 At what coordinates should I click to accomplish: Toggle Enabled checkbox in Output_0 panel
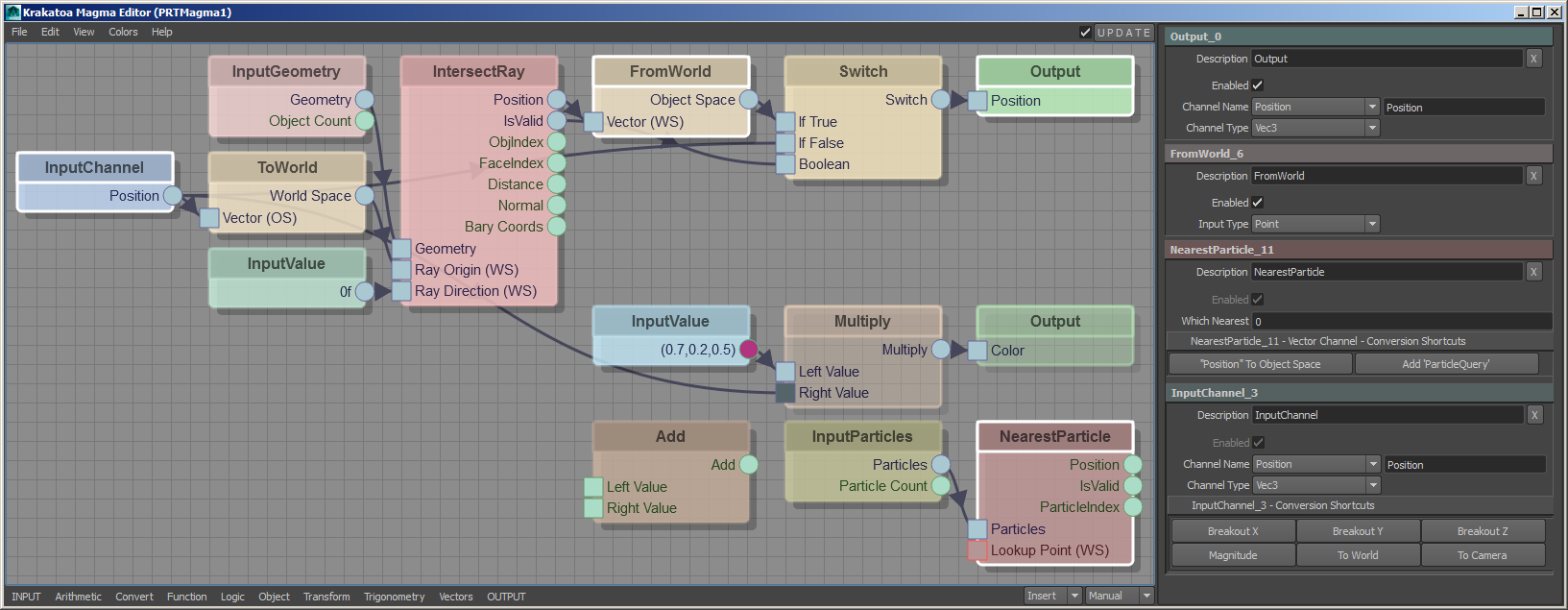[1258, 85]
